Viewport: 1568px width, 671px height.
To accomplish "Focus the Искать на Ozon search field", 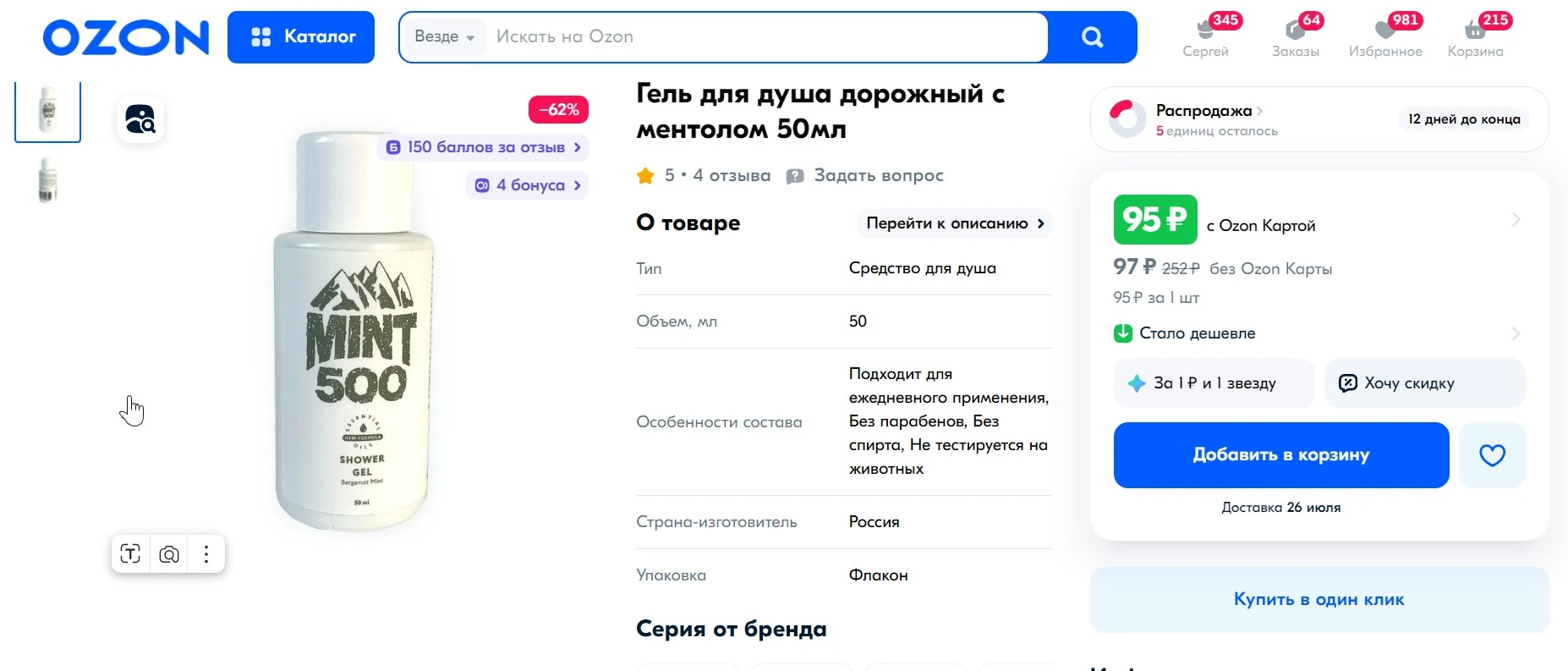I will 765,37.
